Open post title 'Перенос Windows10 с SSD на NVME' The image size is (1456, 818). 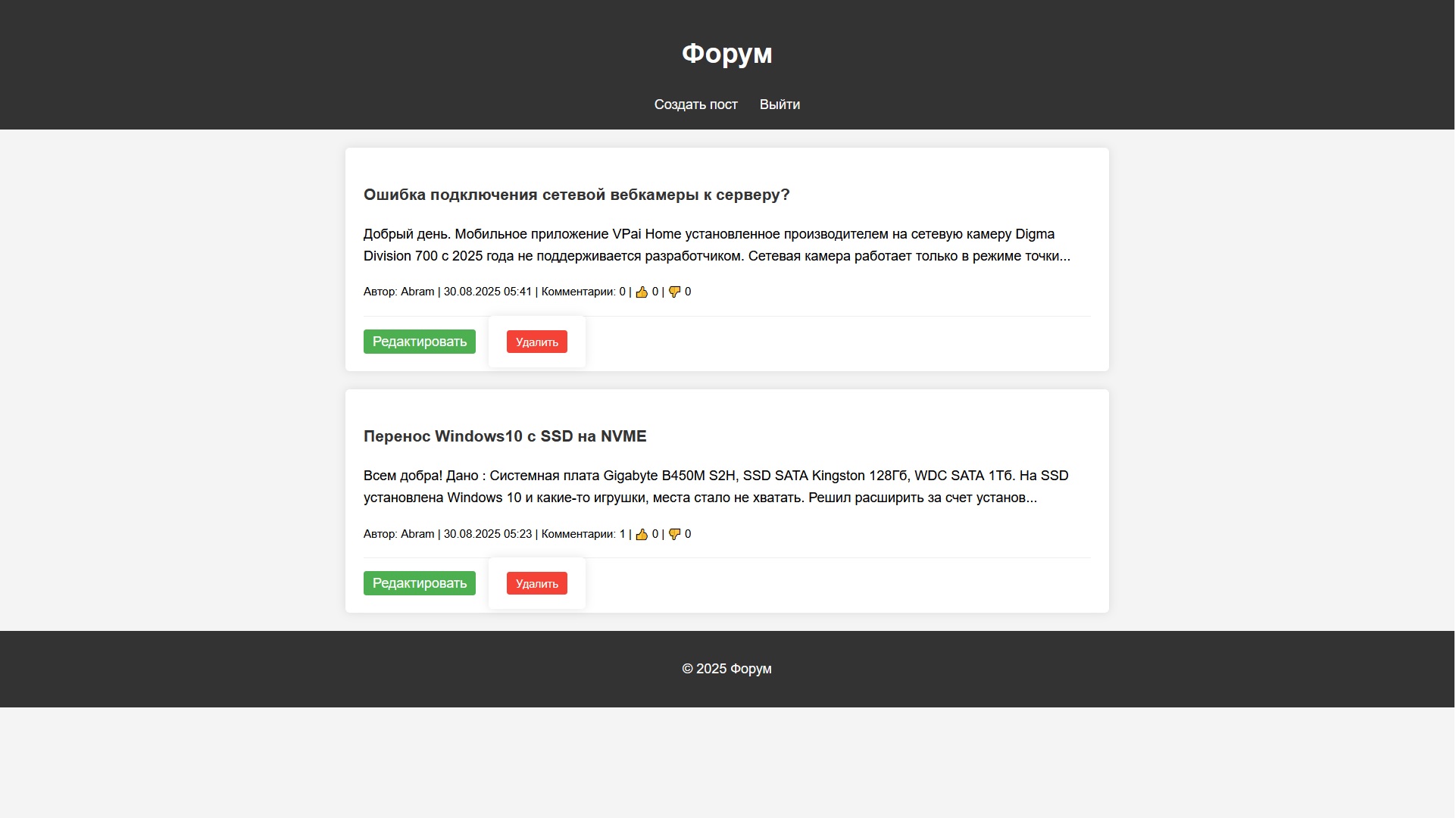pos(505,436)
